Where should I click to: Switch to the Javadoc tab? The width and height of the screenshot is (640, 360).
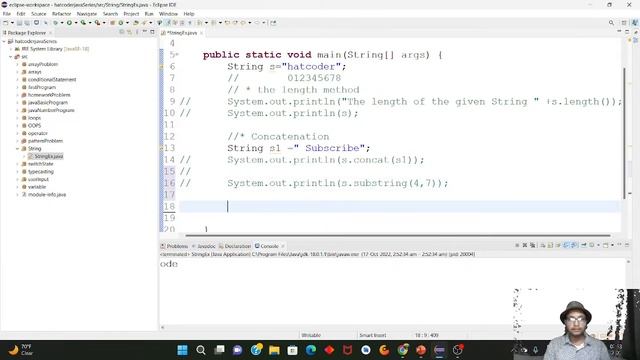tap(204, 246)
